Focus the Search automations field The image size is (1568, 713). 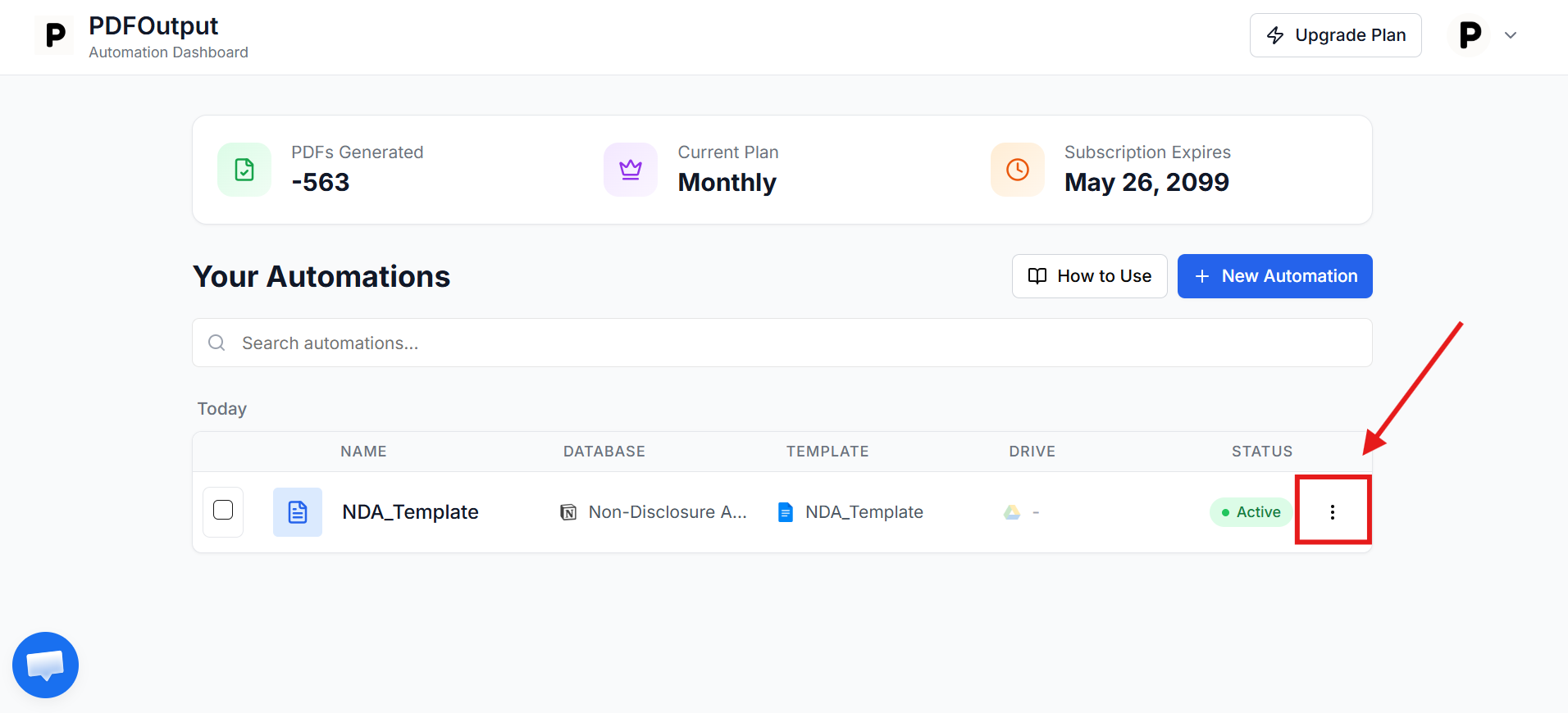tap(782, 343)
